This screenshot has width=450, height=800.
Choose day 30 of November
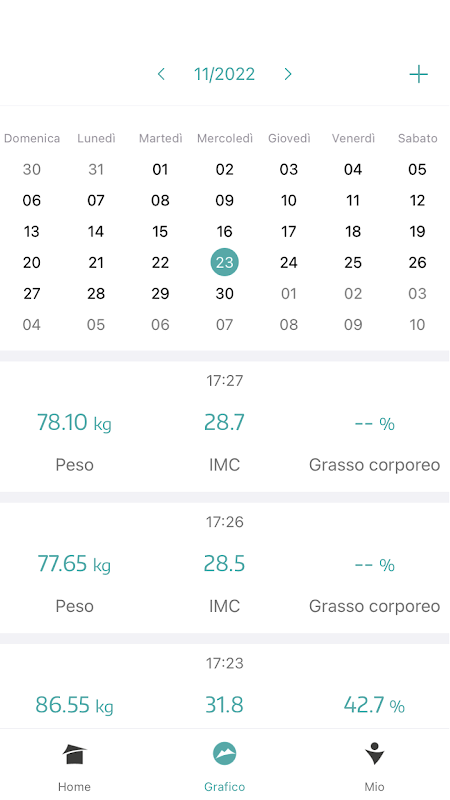(224, 294)
